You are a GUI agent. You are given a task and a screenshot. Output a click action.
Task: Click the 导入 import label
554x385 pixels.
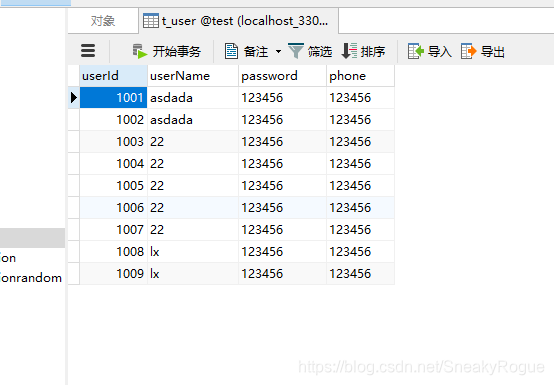pos(440,52)
